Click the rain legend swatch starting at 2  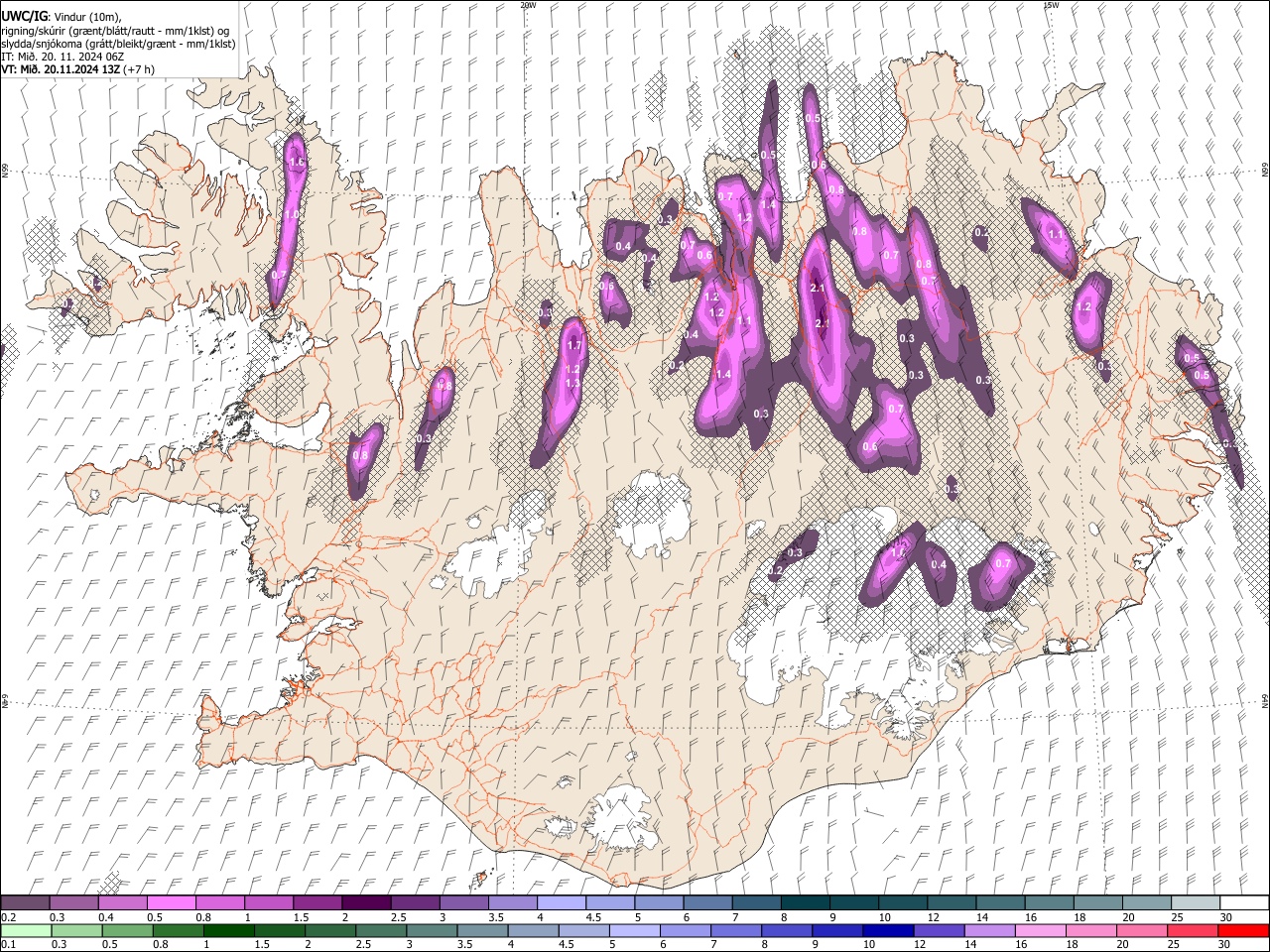[330, 931]
